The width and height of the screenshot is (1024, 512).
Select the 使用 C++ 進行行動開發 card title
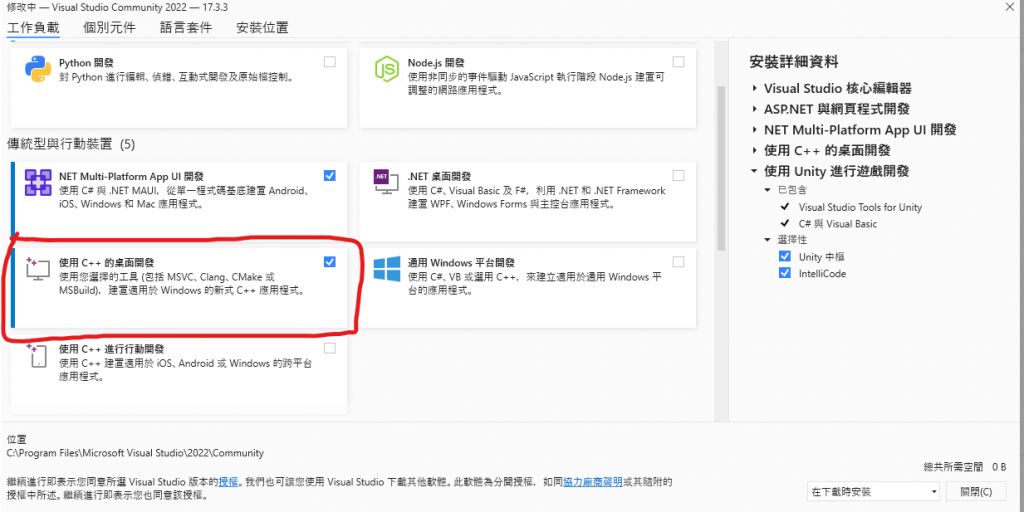(111, 349)
